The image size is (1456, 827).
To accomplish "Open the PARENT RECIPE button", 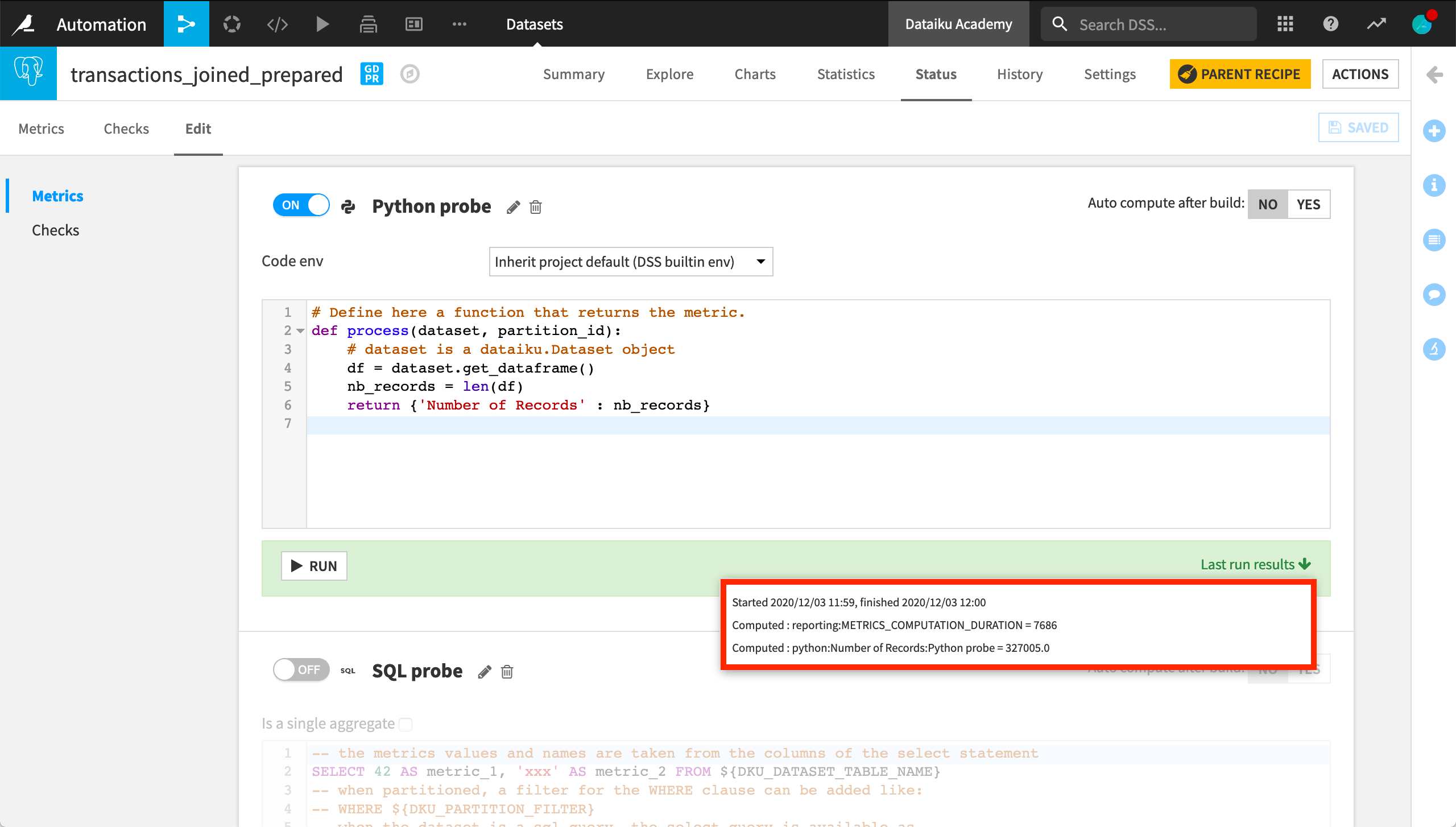I will (x=1240, y=74).
